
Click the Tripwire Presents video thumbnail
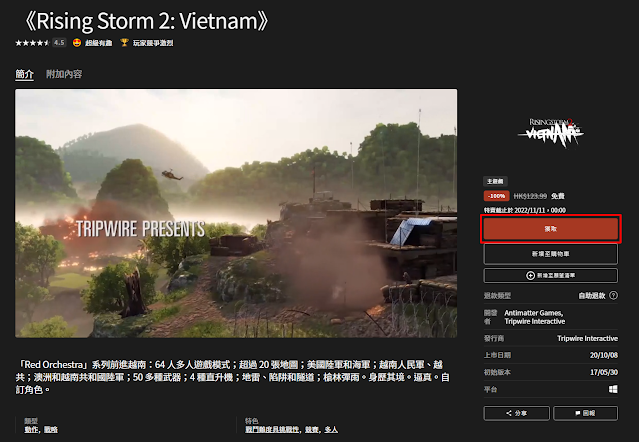(236, 213)
